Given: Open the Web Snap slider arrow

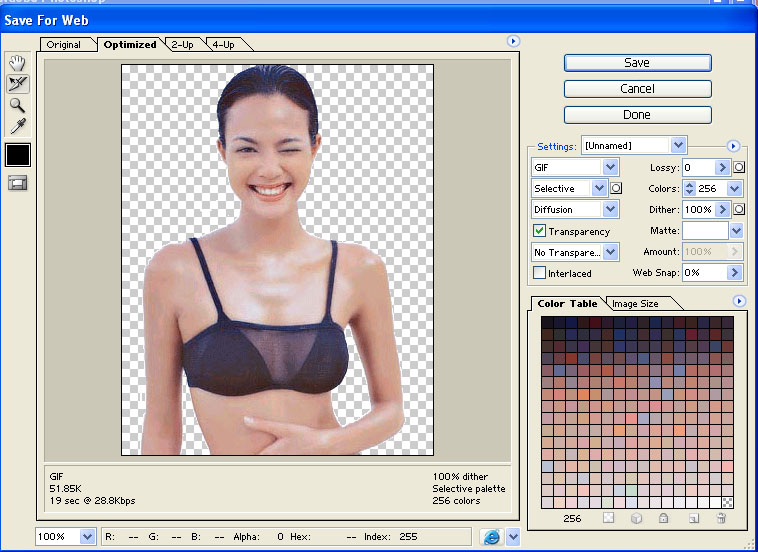Looking at the screenshot, I should coord(735,273).
